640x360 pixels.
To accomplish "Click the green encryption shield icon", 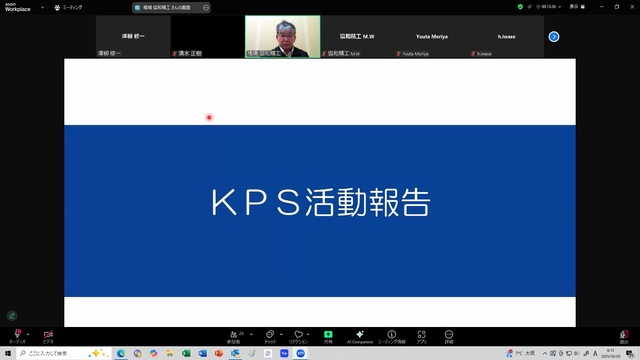I will click(520, 7).
